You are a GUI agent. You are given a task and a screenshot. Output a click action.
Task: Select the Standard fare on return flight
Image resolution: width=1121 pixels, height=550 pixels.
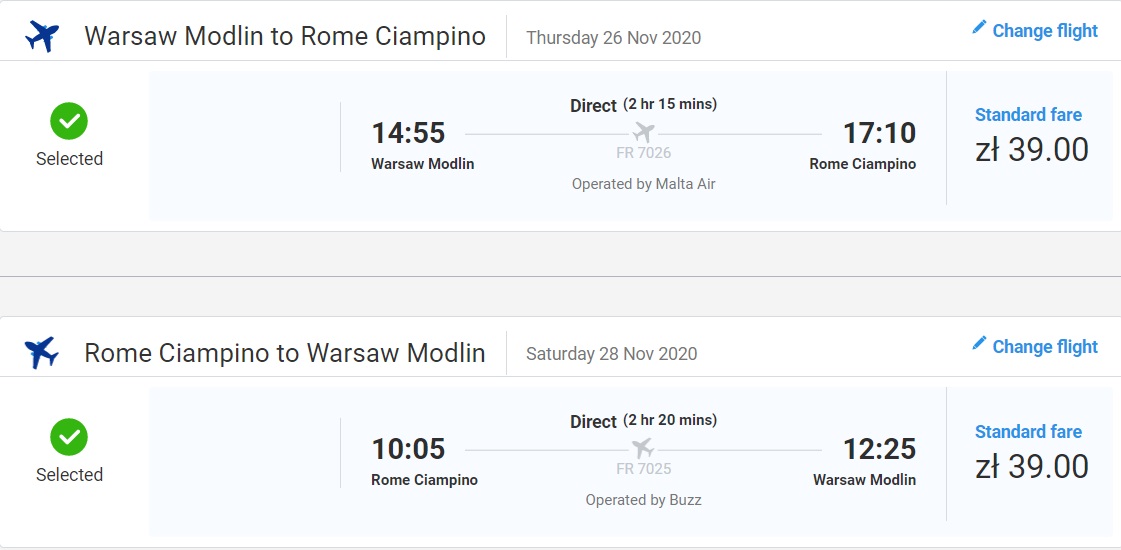point(1028,432)
